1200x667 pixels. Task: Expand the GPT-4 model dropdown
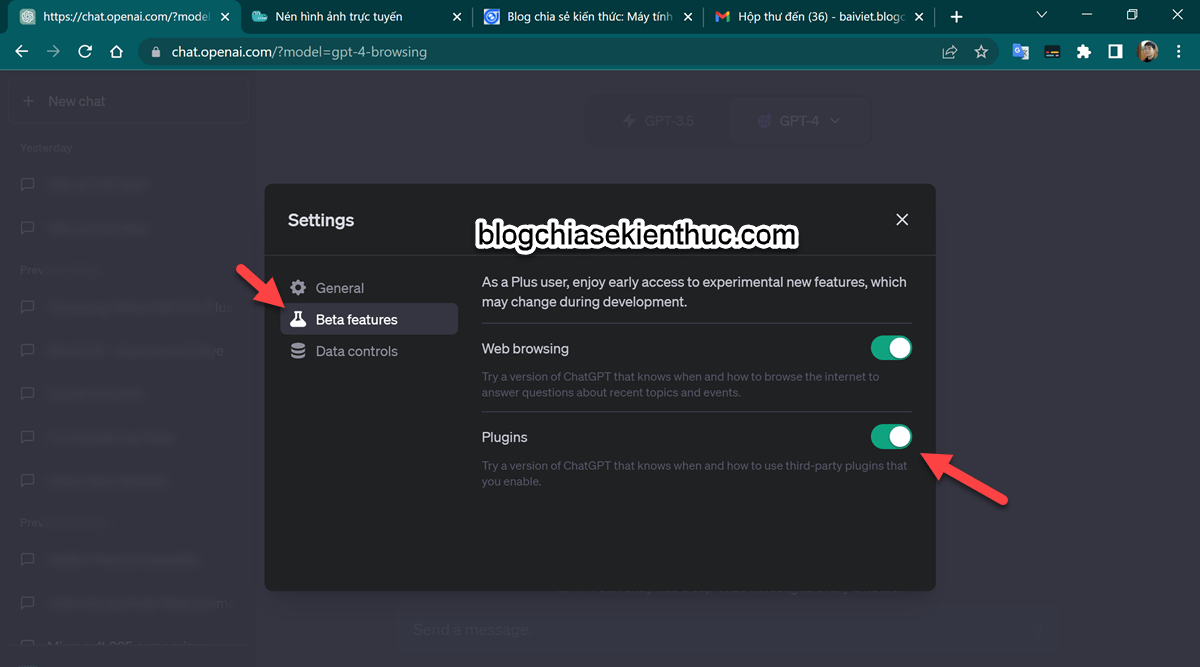click(799, 121)
